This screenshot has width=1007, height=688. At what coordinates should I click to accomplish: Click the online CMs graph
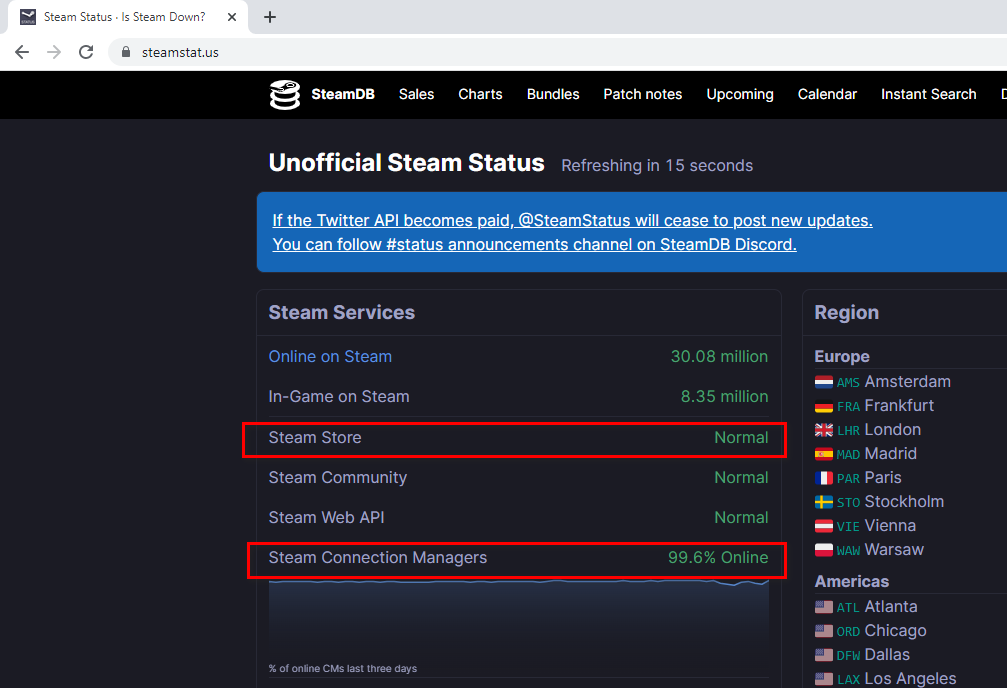pyautogui.click(x=518, y=620)
